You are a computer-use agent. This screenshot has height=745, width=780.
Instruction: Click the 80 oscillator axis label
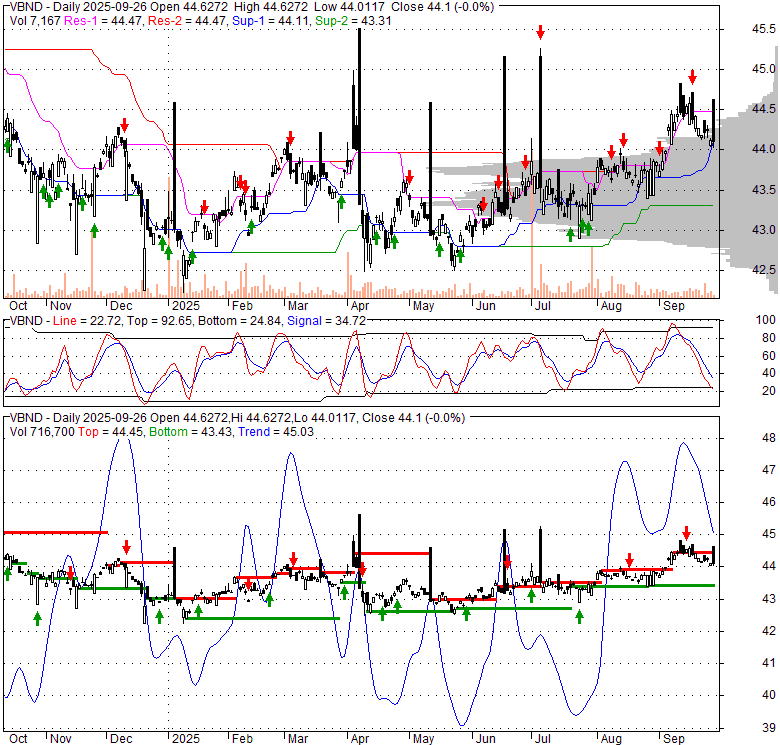coord(769,338)
